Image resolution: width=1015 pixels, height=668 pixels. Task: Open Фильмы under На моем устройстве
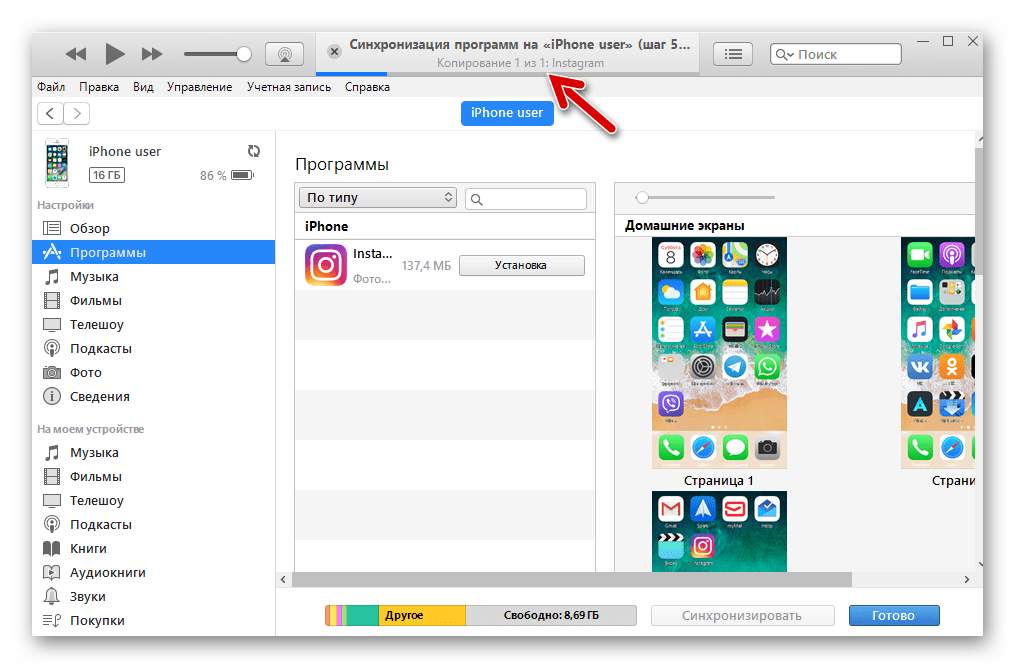pos(153,476)
